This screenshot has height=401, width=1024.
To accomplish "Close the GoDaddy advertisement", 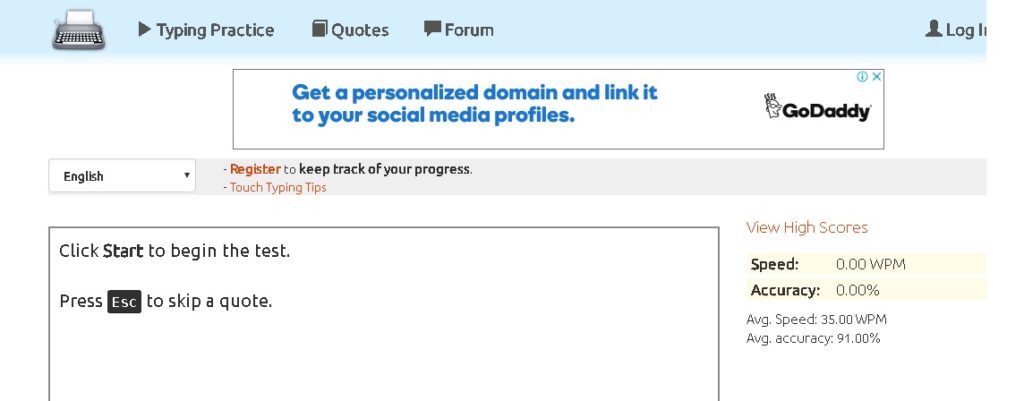I will tap(877, 76).
